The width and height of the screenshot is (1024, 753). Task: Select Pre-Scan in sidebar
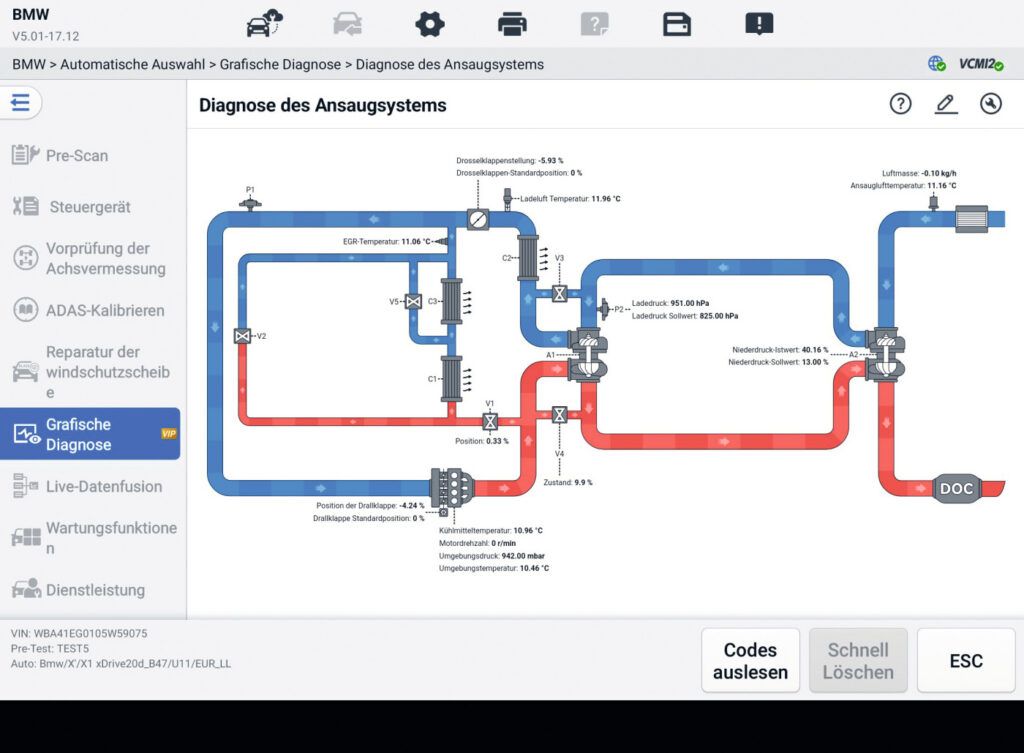pyautogui.click(x=76, y=155)
